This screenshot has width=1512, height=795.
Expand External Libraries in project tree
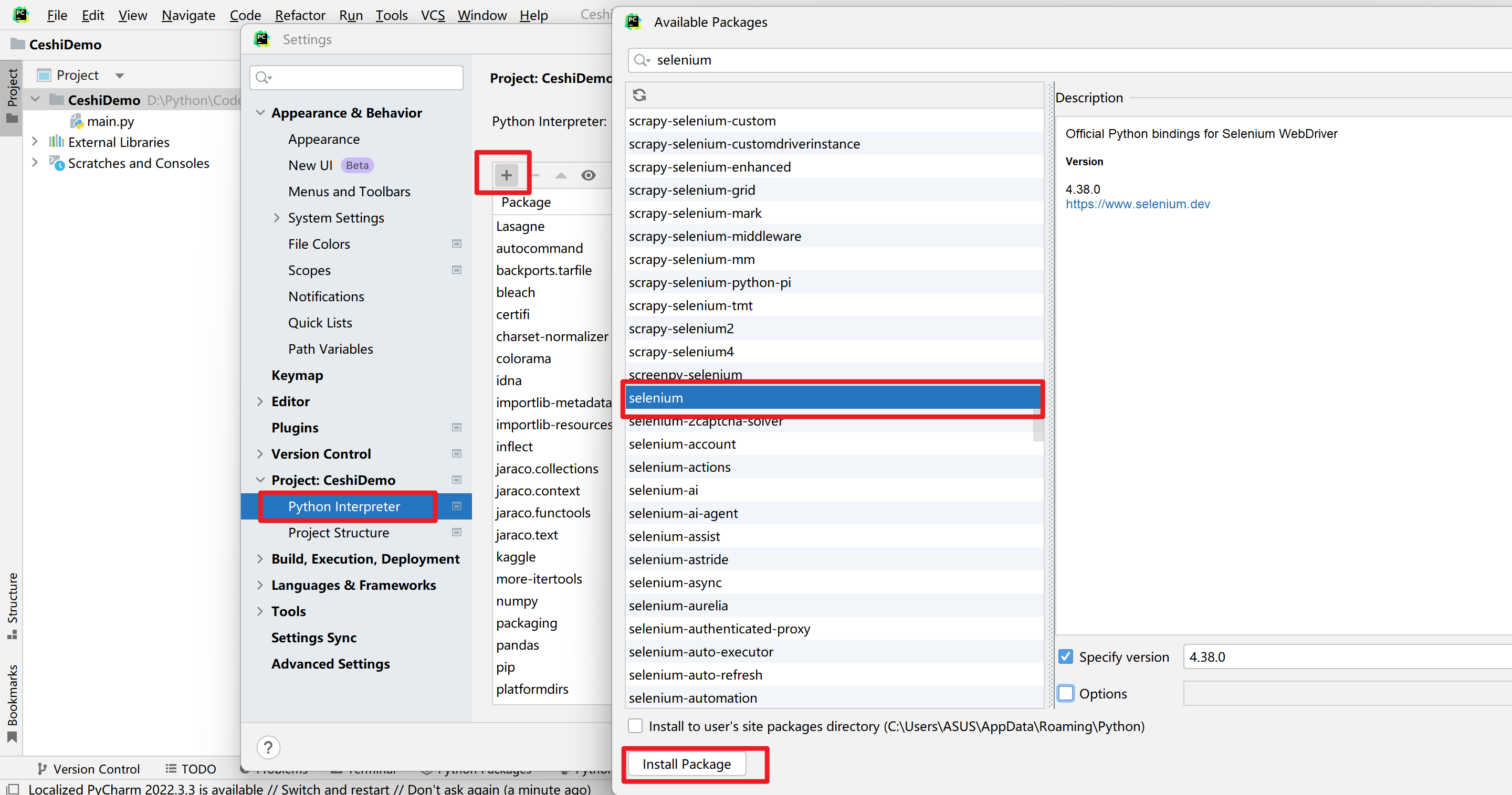(35, 141)
